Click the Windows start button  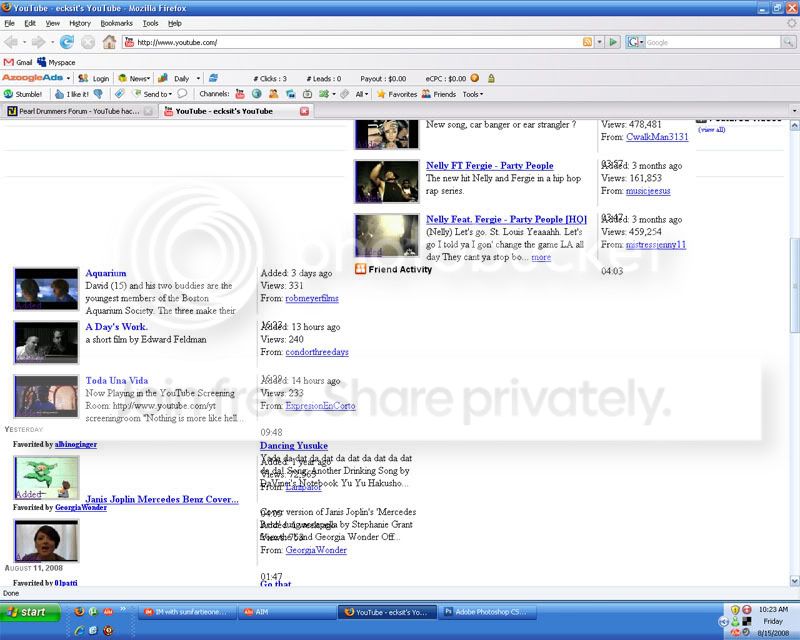tap(30, 612)
